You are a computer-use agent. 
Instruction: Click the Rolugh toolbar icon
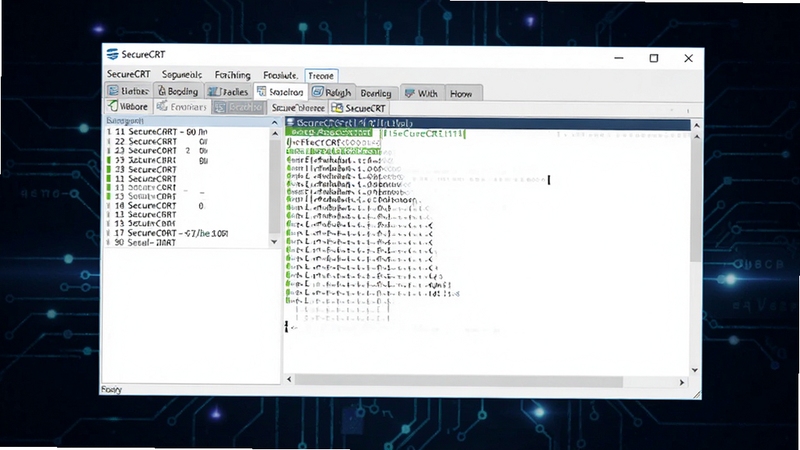click(317, 91)
